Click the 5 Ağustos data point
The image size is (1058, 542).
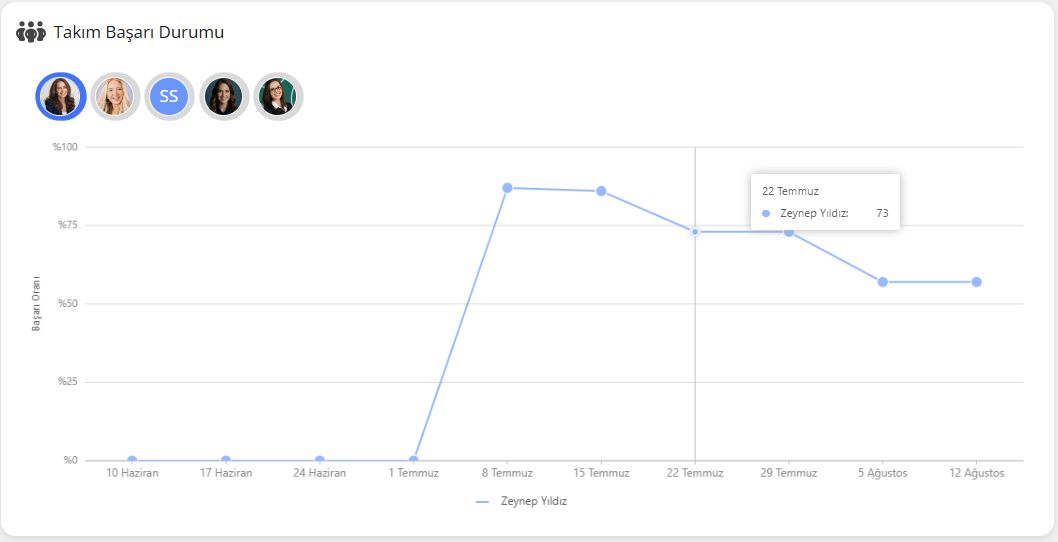coord(882,282)
